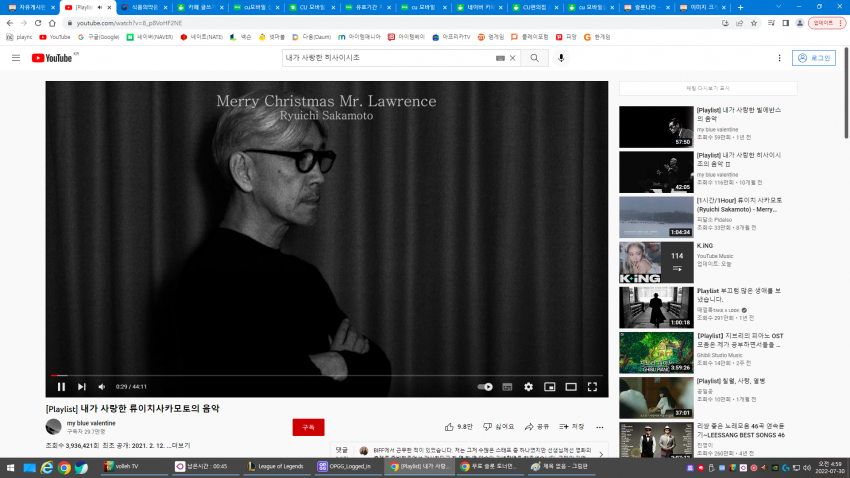Open my blue valentine channel name
Screen dimensions: 850x478
(91, 423)
